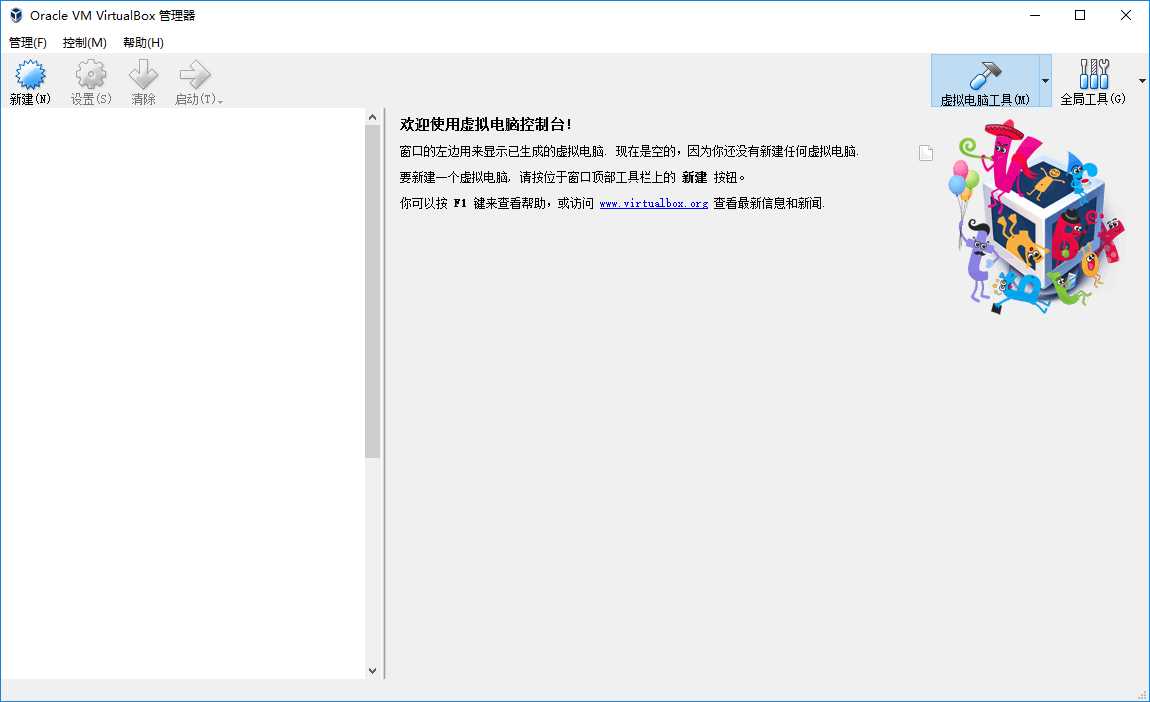The width and height of the screenshot is (1150, 702).
Task: Maximize the VirtualBox manager window
Action: 1080,15
